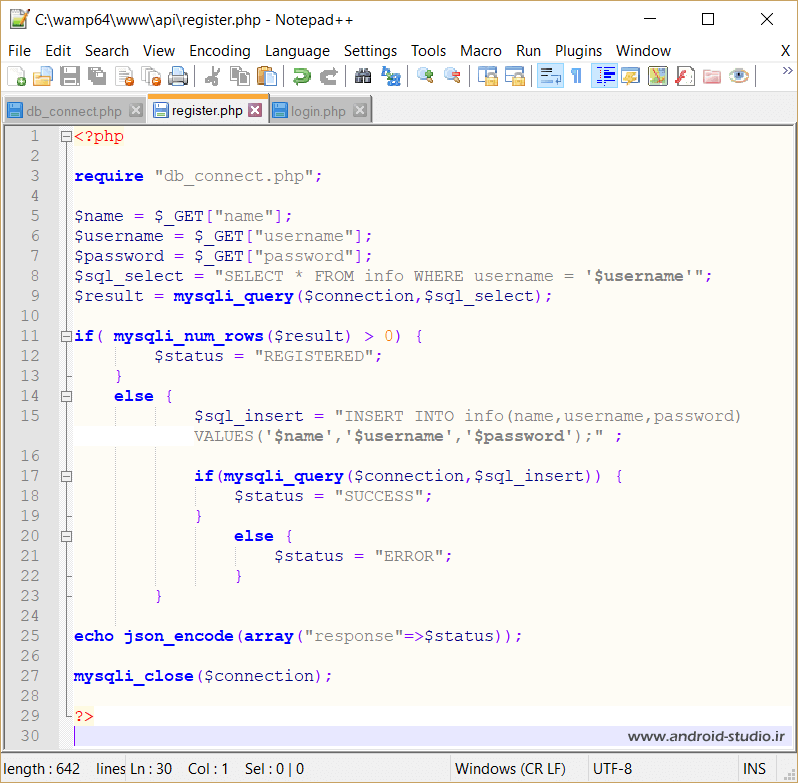Screen dimensions: 798x783
Task: Collapse the inner else fold on line 20
Action: [66, 536]
